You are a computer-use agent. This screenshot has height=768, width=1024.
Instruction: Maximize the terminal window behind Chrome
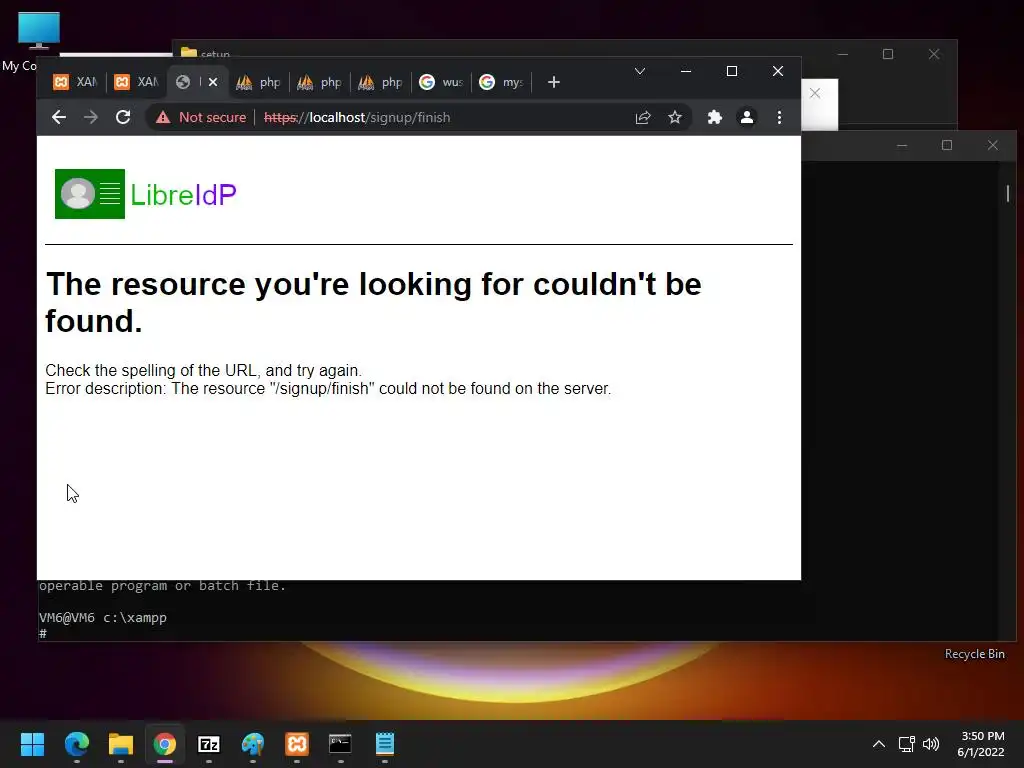[x=947, y=145]
